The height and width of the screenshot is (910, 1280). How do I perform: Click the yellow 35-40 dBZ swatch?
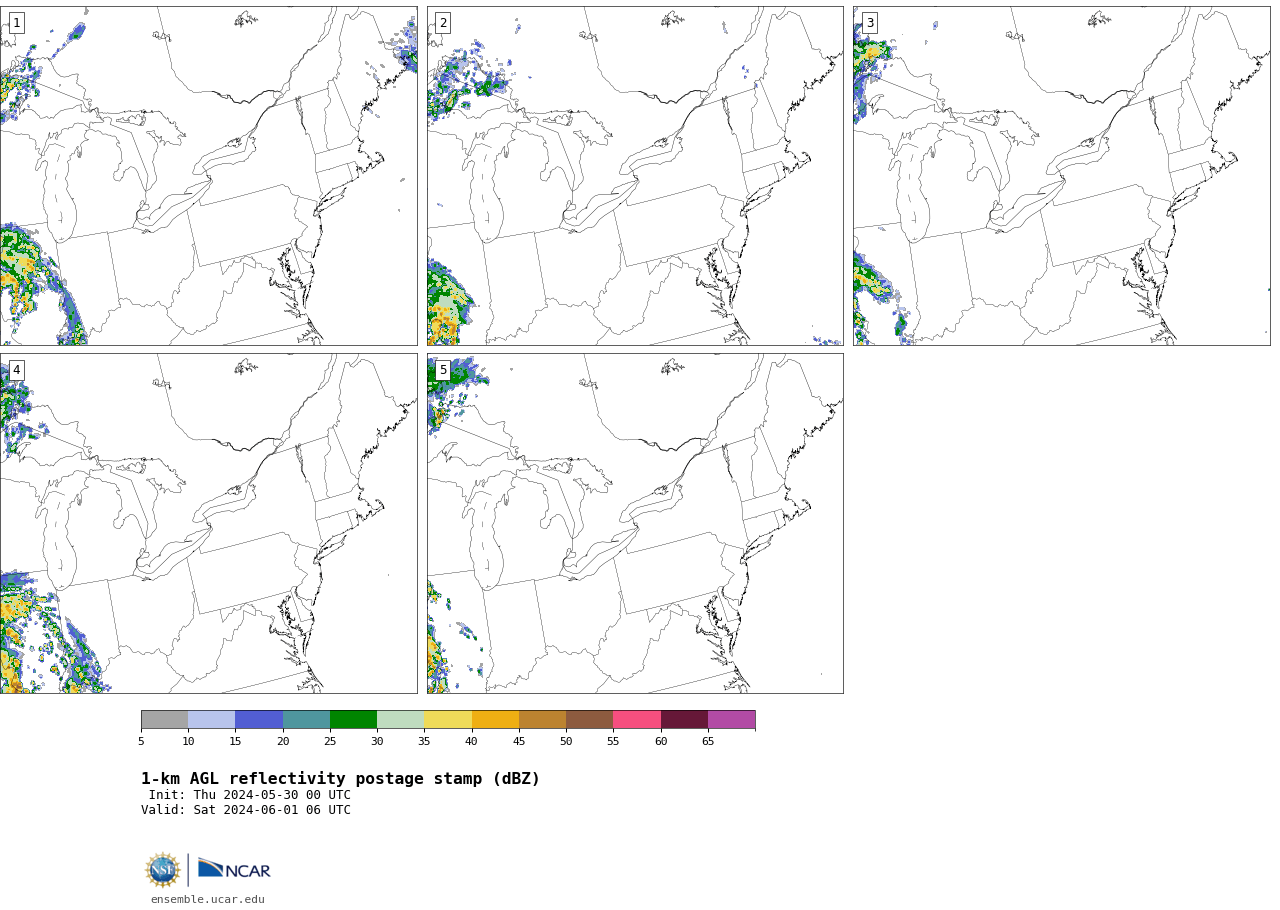(448, 720)
